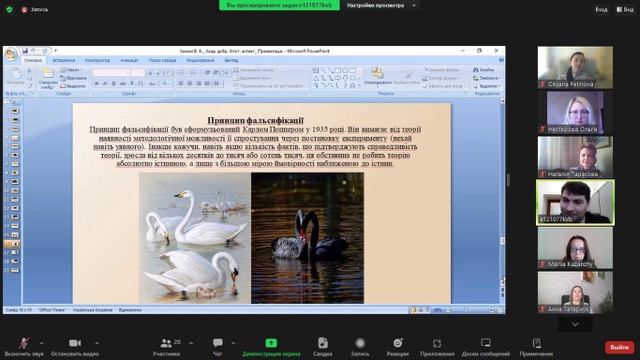
Task: Click bulleted list icon
Action: (181, 73)
